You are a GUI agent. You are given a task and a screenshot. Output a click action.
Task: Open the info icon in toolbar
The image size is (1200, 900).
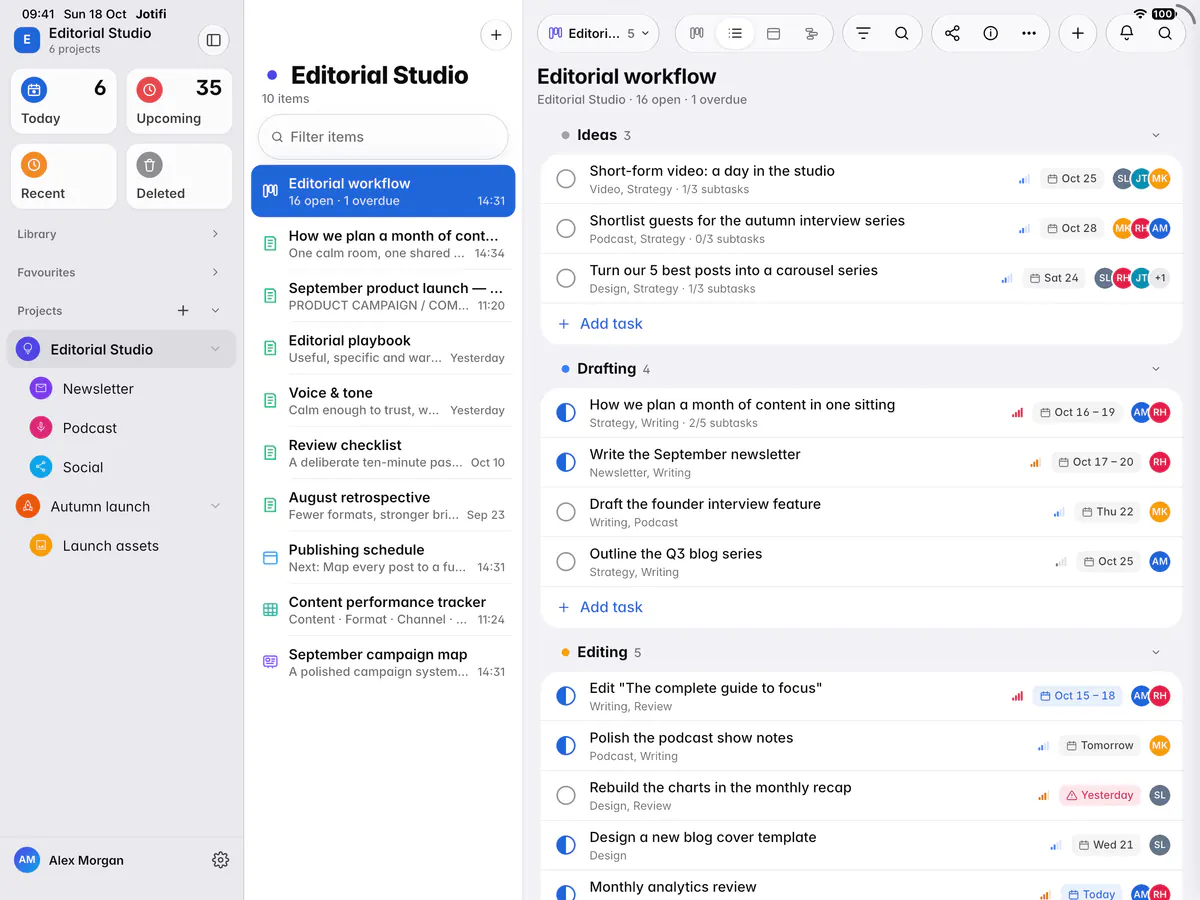[x=990, y=33]
